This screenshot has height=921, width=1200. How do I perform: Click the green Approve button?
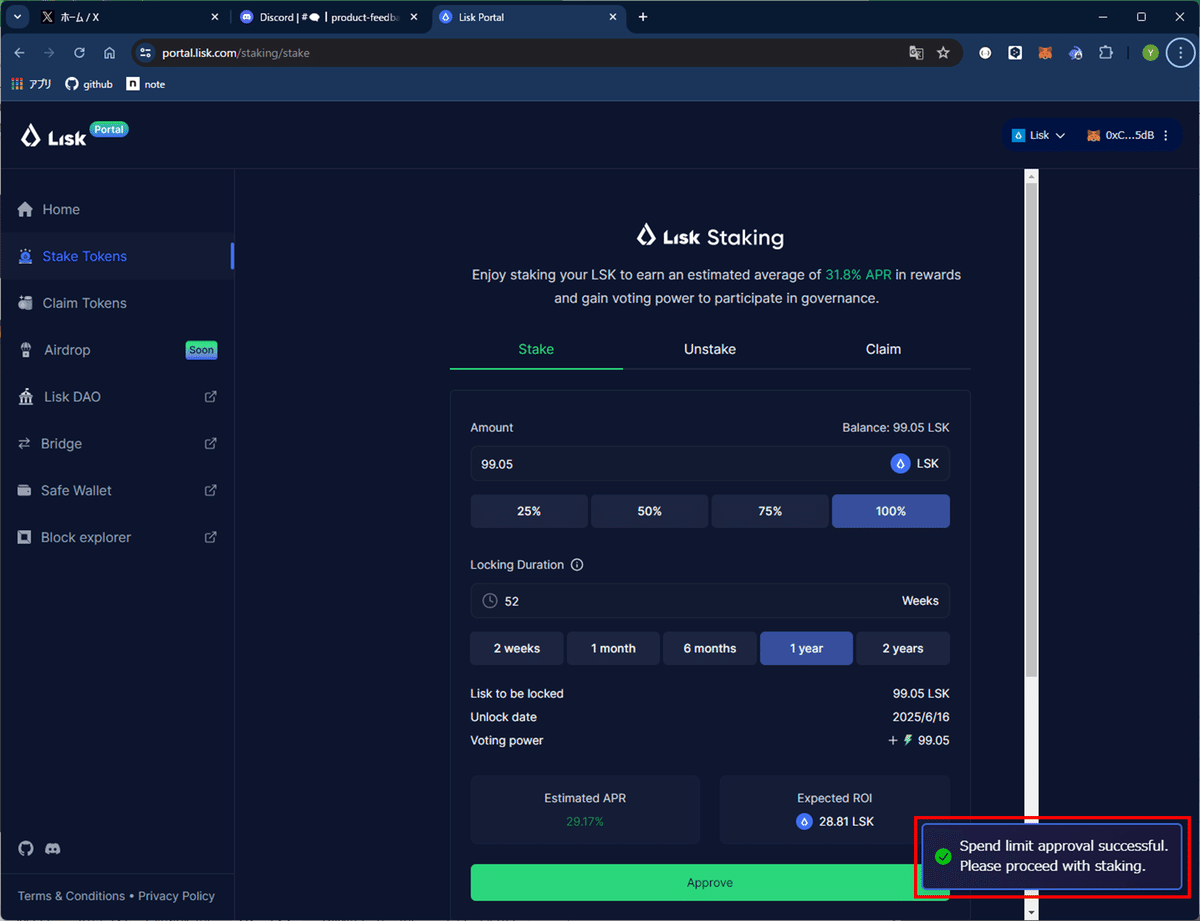710,883
